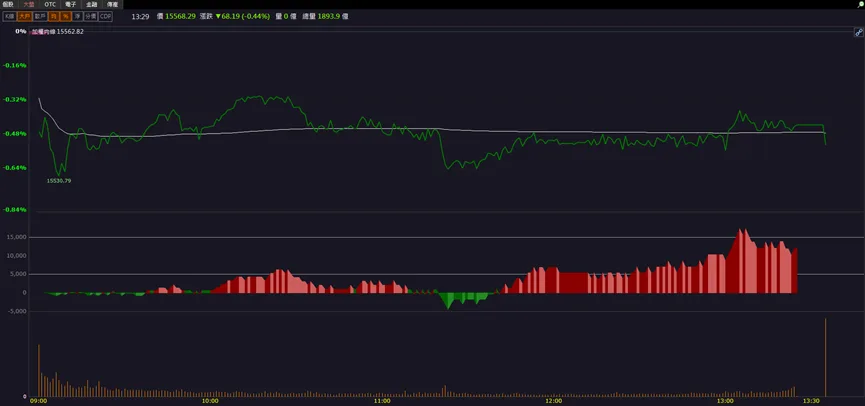The height and width of the screenshot is (406, 865).
Task: Click the tall closing volume bar at 13:30
Action: coord(825,357)
